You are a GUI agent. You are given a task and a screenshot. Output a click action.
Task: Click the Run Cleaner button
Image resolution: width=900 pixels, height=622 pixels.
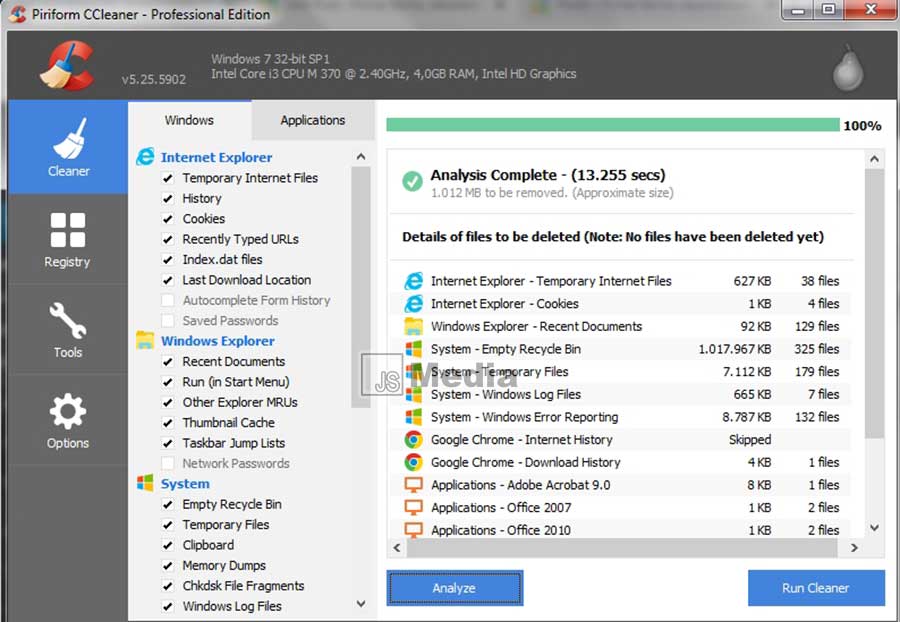click(815, 588)
